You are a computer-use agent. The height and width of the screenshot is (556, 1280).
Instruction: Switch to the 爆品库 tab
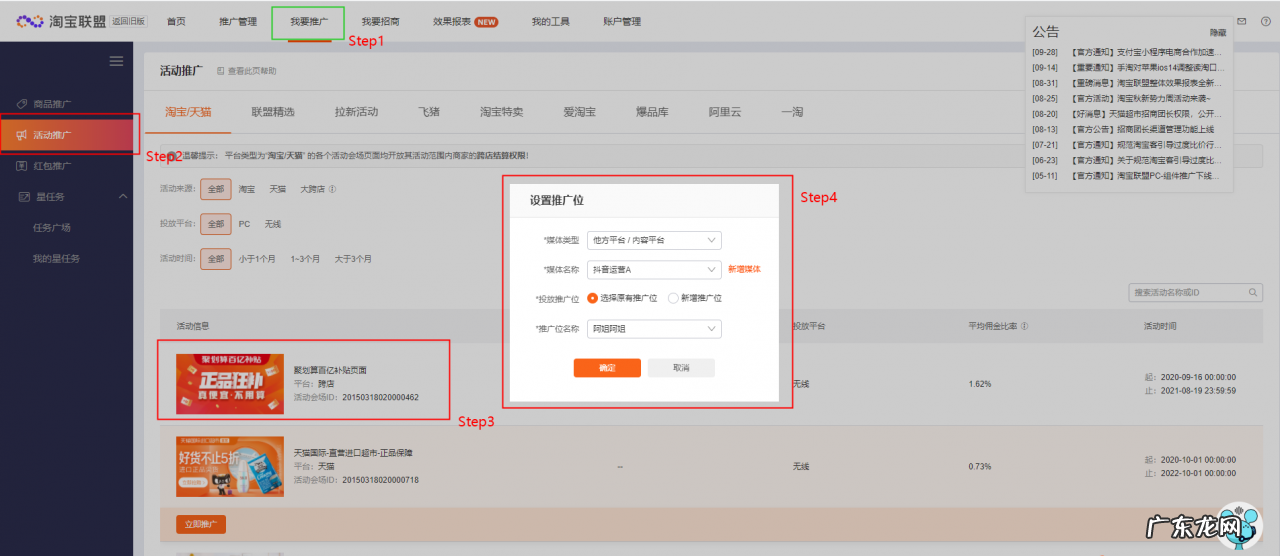tap(652, 112)
